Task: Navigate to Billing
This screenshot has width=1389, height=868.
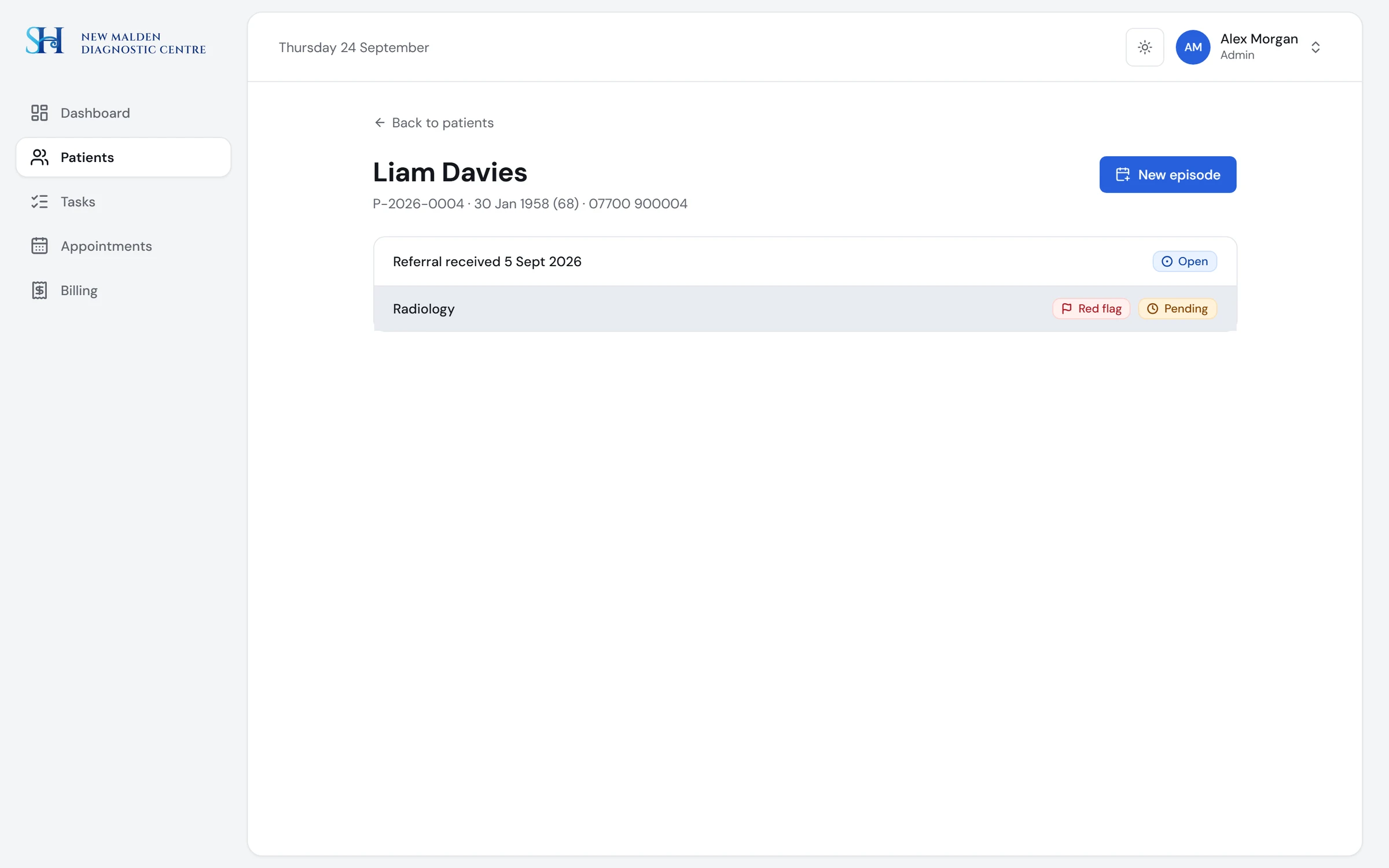Action: coord(123,290)
